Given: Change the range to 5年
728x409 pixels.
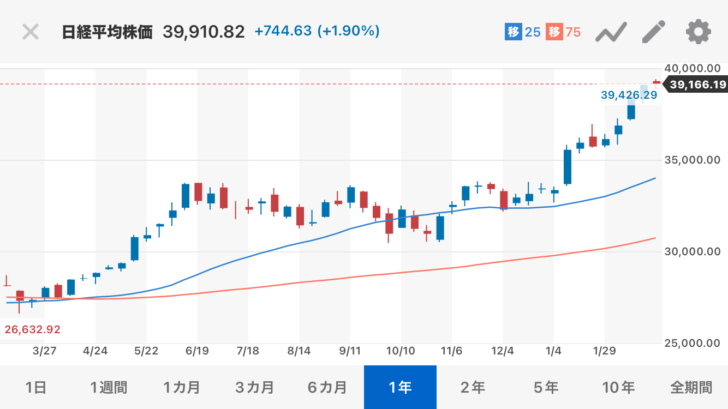Looking at the screenshot, I should [x=546, y=387].
